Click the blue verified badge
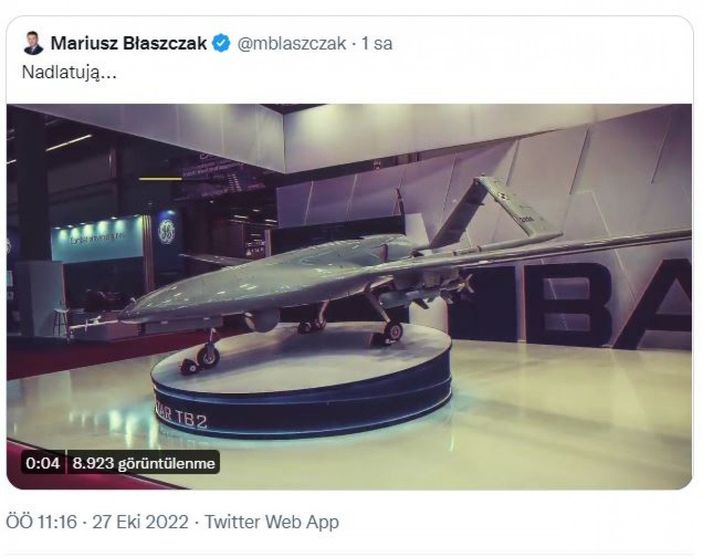This screenshot has width=703, height=559. [x=222, y=44]
